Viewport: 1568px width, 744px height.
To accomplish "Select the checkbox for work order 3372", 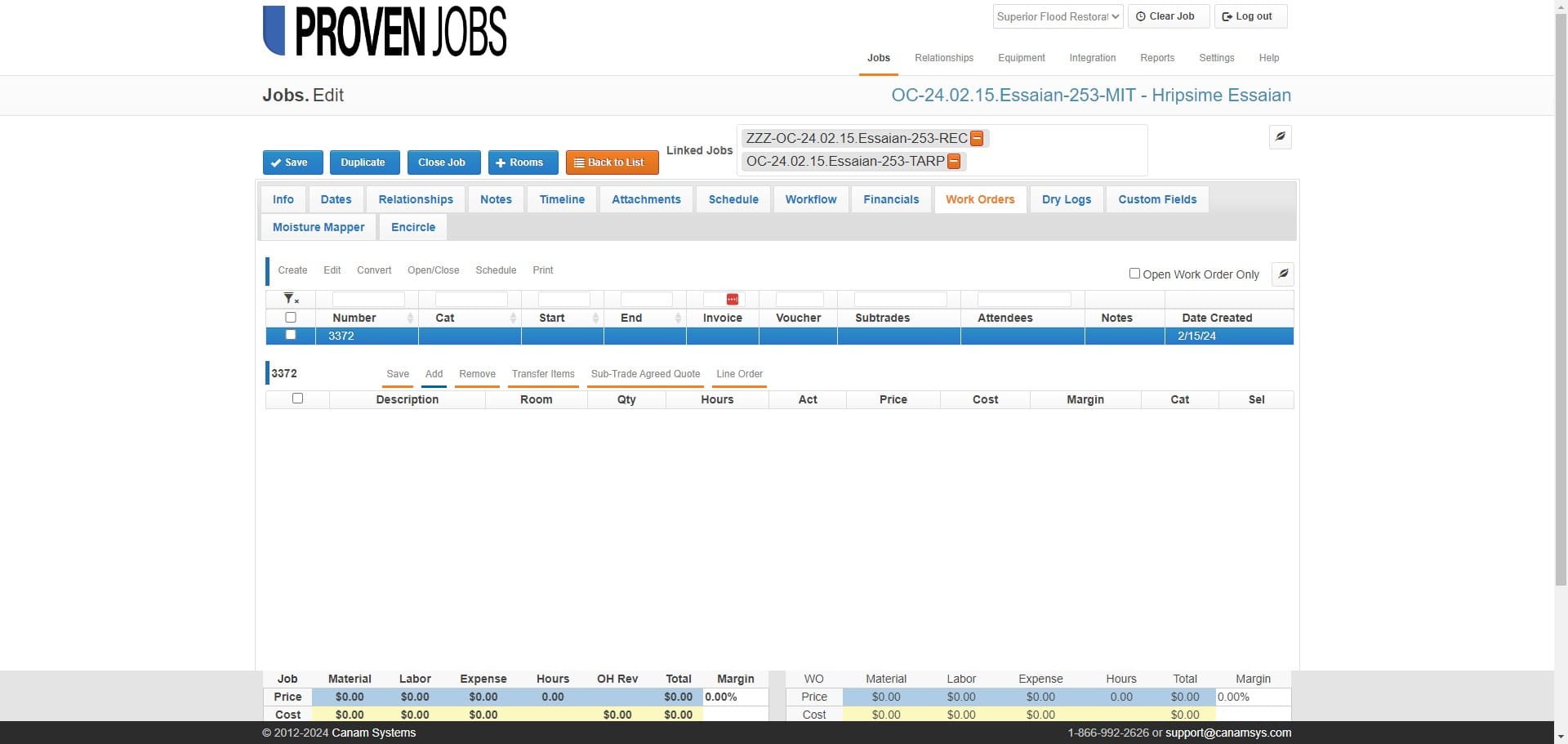I will pyautogui.click(x=291, y=336).
